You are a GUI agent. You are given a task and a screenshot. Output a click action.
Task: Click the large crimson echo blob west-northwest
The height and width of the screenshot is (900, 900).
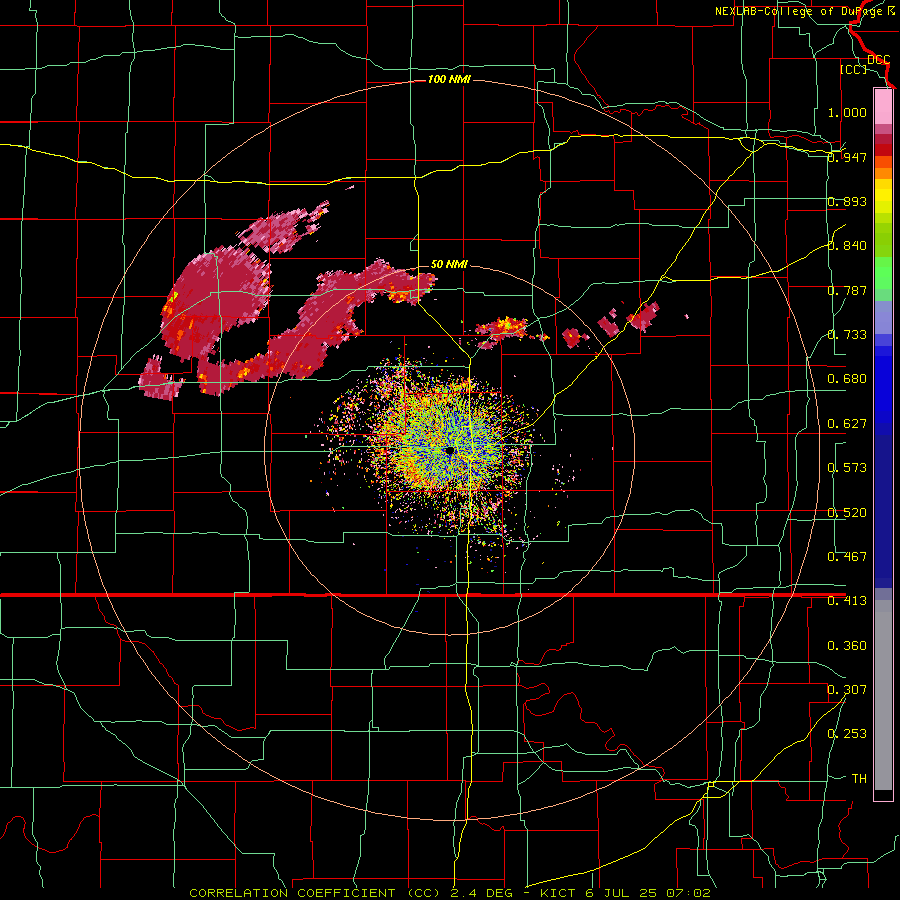click(x=214, y=301)
